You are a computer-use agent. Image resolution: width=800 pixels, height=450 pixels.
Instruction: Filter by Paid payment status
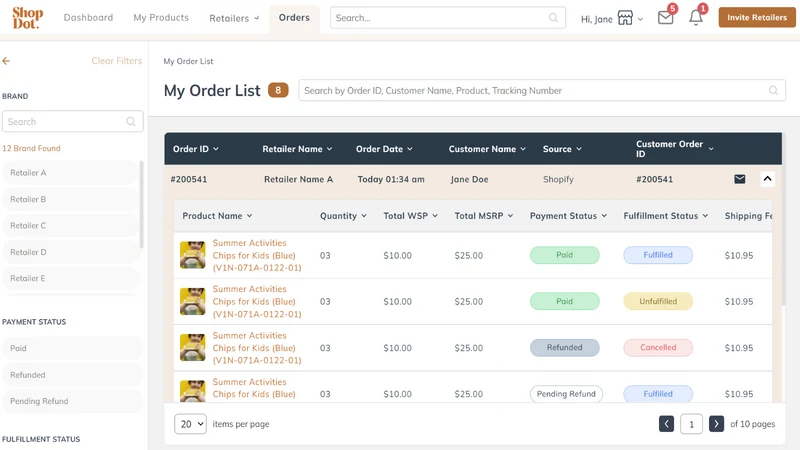pos(72,348)
